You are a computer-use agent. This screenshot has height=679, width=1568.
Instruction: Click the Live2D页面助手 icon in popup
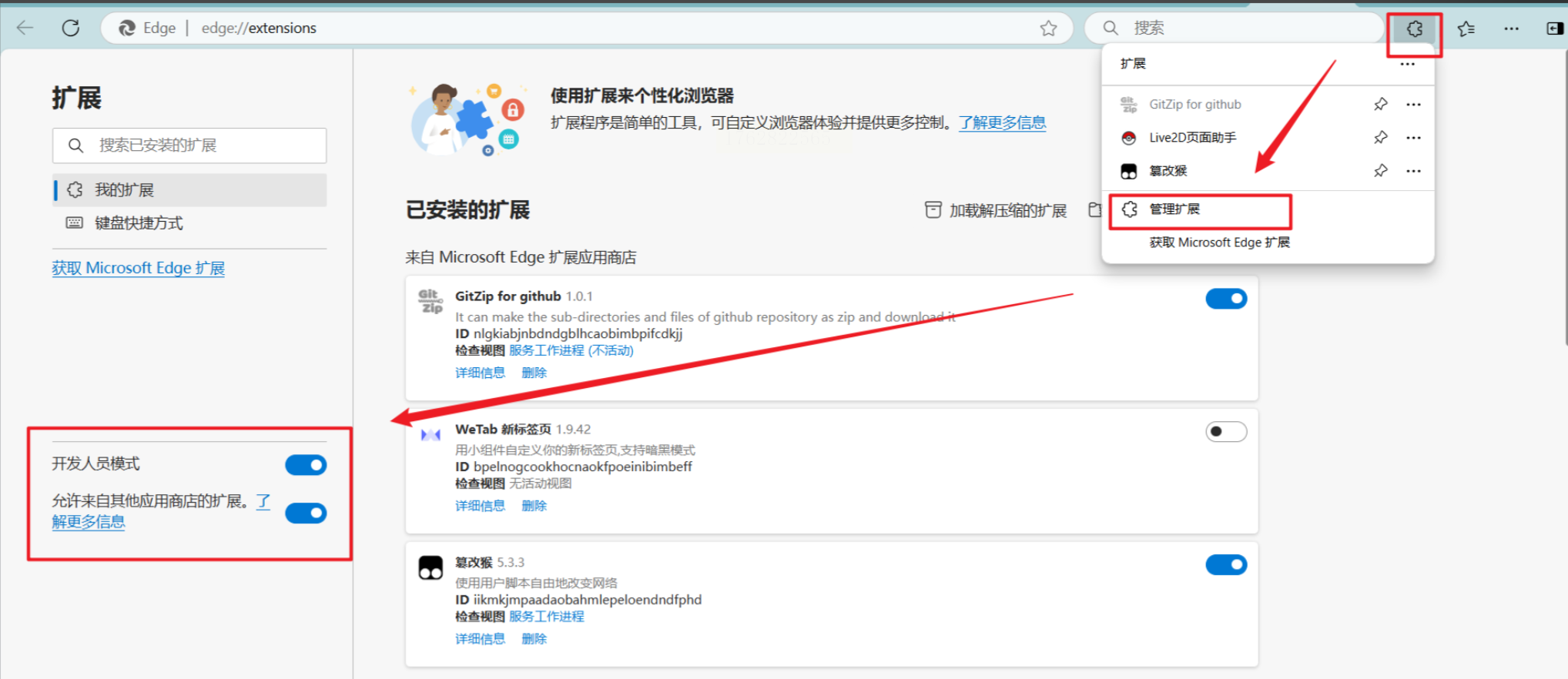point(1128,138)
